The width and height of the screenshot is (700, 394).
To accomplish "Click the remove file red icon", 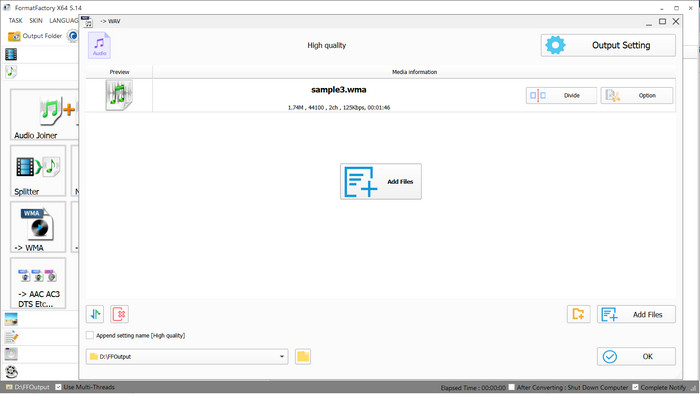I will click(x=119, y=314).
